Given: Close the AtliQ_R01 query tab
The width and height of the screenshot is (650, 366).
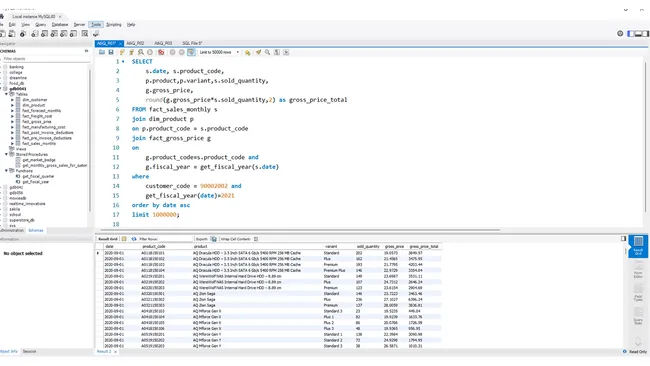Looking at the screenshot, I should click(x=121, y=43).
